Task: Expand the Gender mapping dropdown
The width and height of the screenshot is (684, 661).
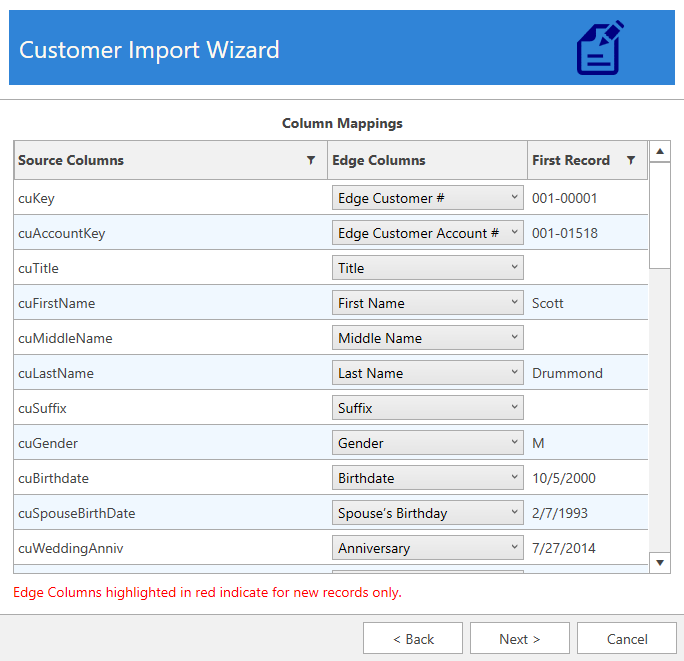Action: coord(427,443)
